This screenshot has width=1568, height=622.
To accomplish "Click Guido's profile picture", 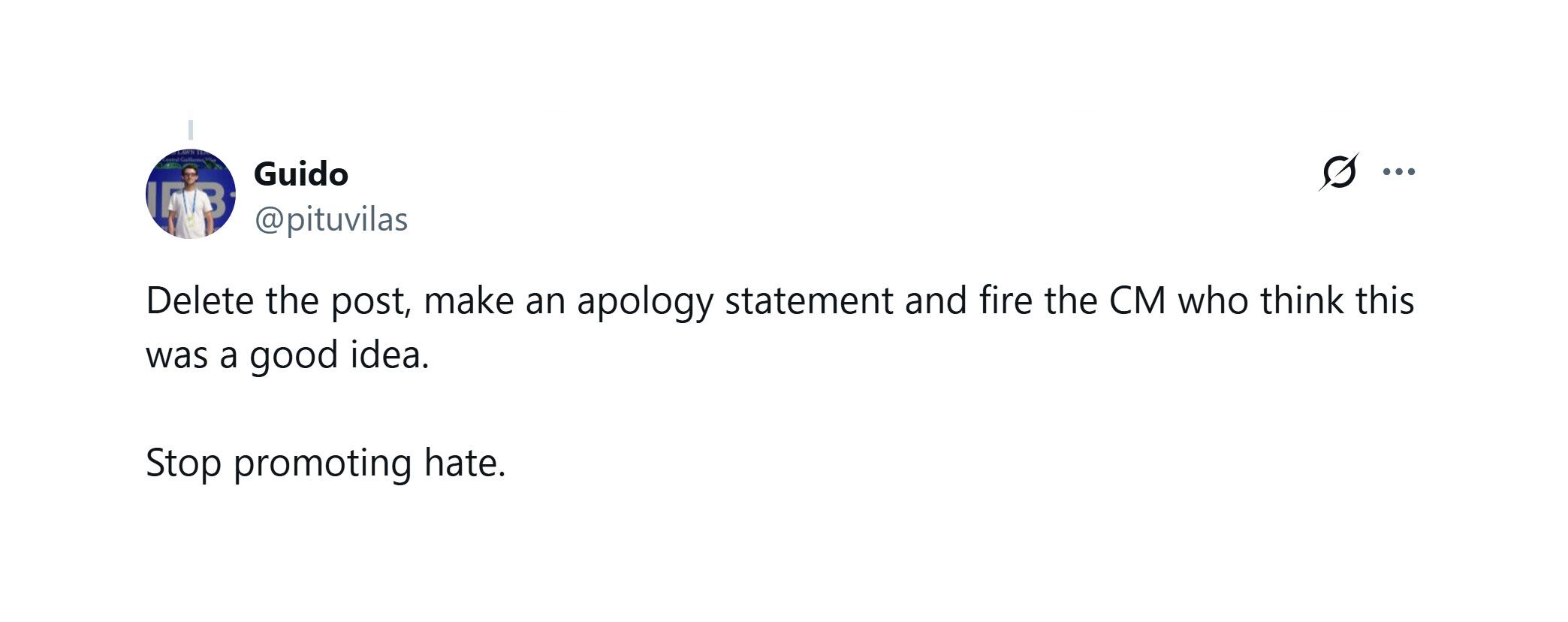I will click(190, 194).
